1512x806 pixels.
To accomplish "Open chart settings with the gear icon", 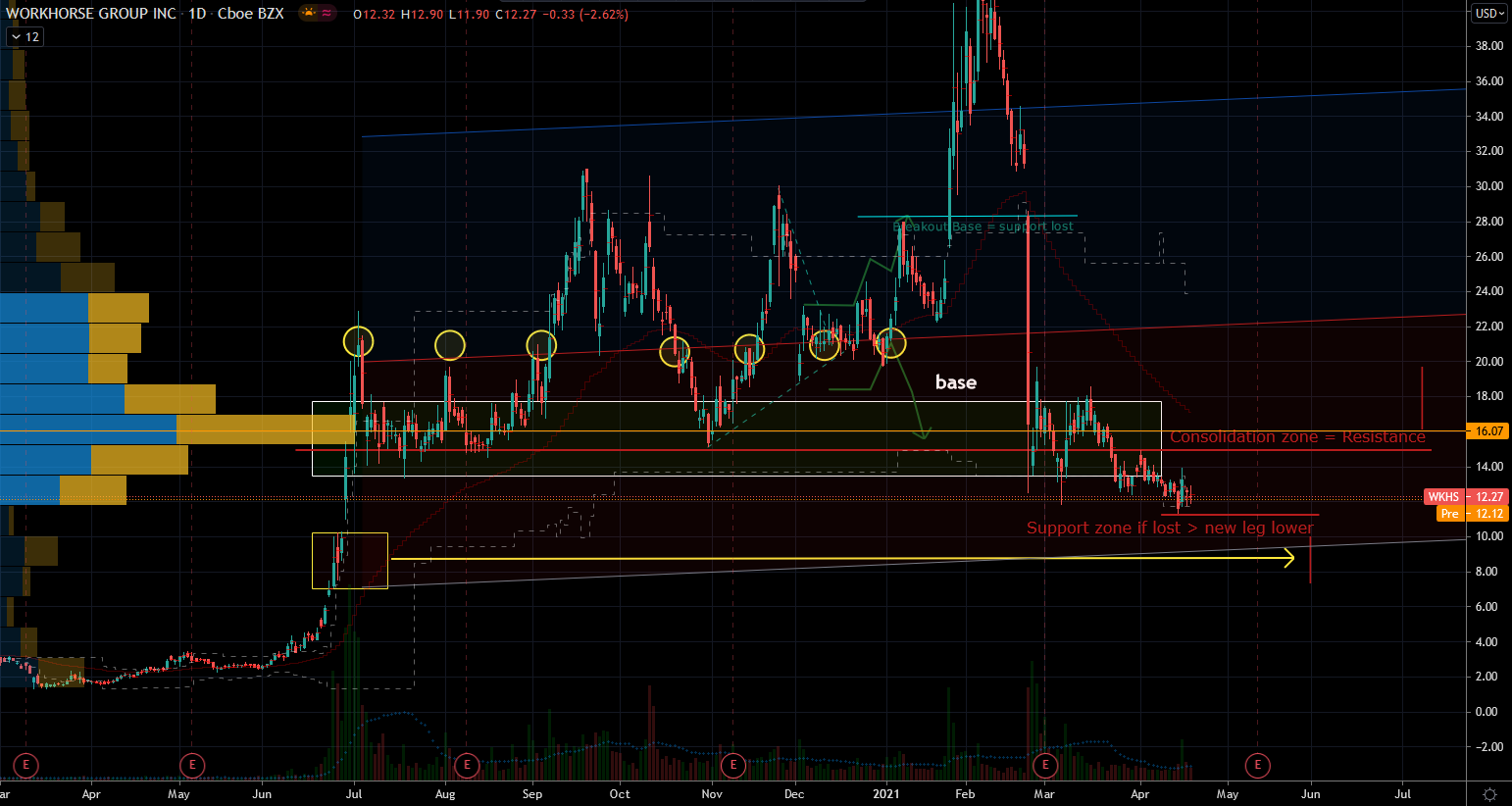I will [1489, 794].
